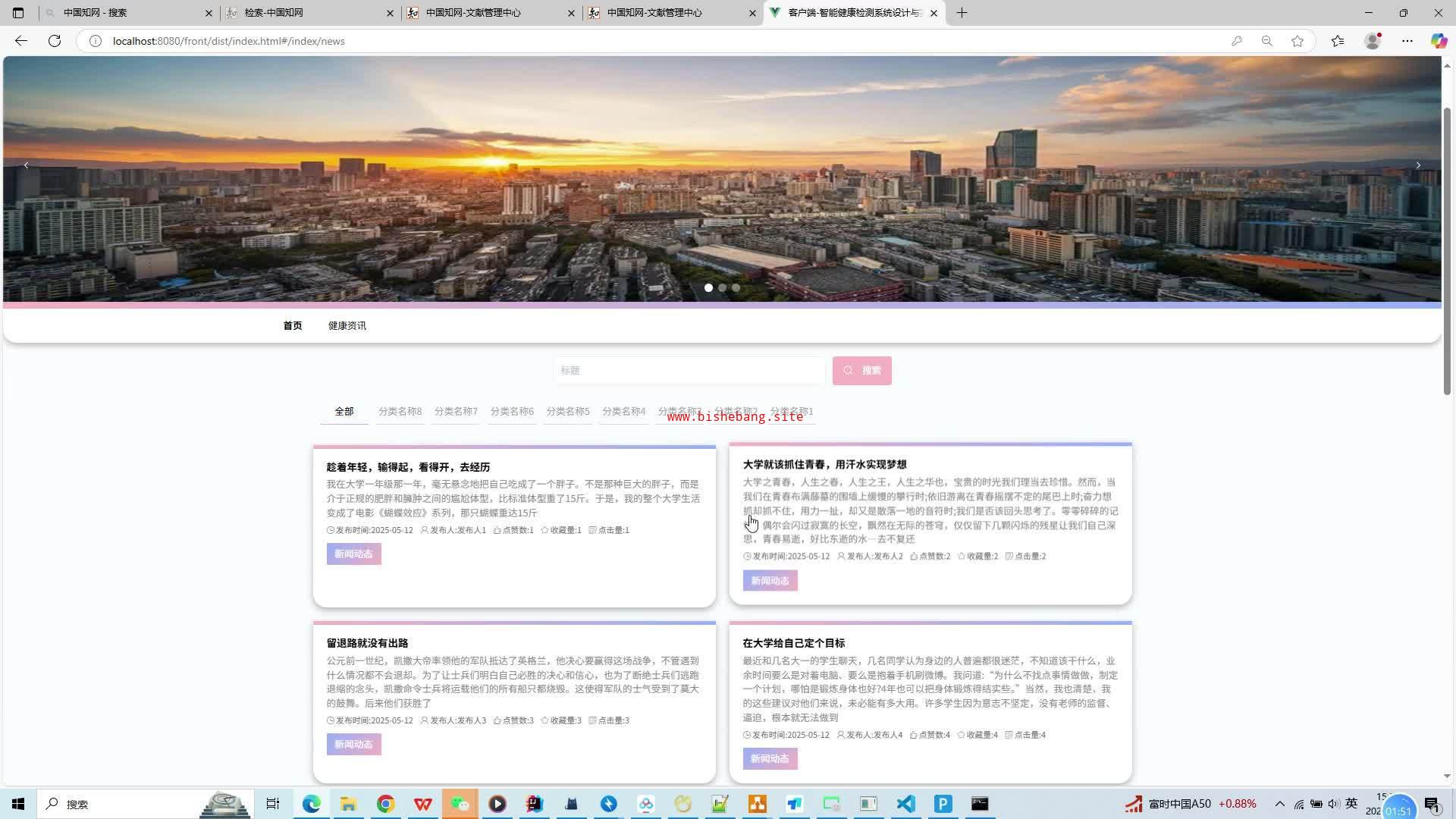Open a new browser tab
Viewport: 1456px width, 819px height.
[962, 13]
